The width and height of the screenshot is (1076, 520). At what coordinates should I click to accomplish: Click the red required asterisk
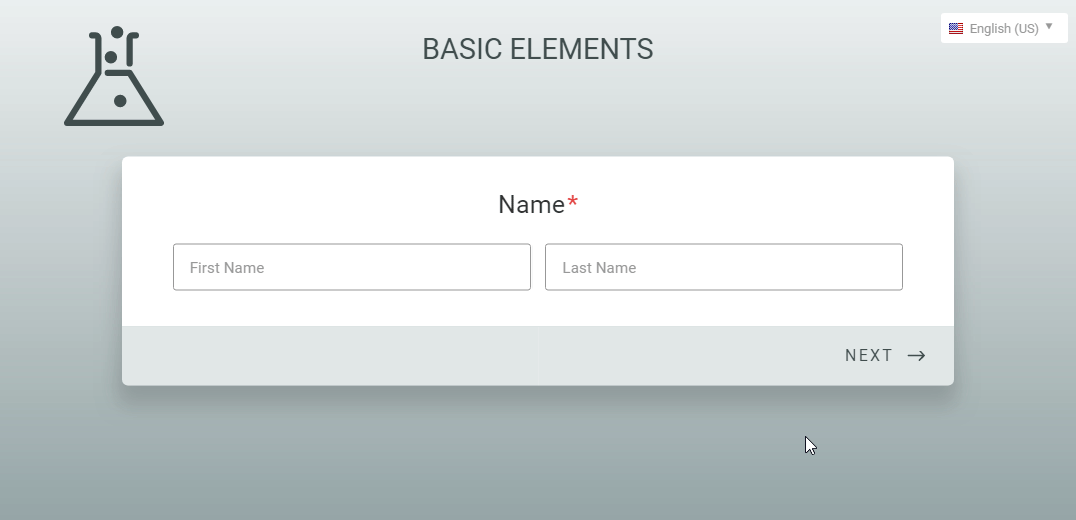573,204
